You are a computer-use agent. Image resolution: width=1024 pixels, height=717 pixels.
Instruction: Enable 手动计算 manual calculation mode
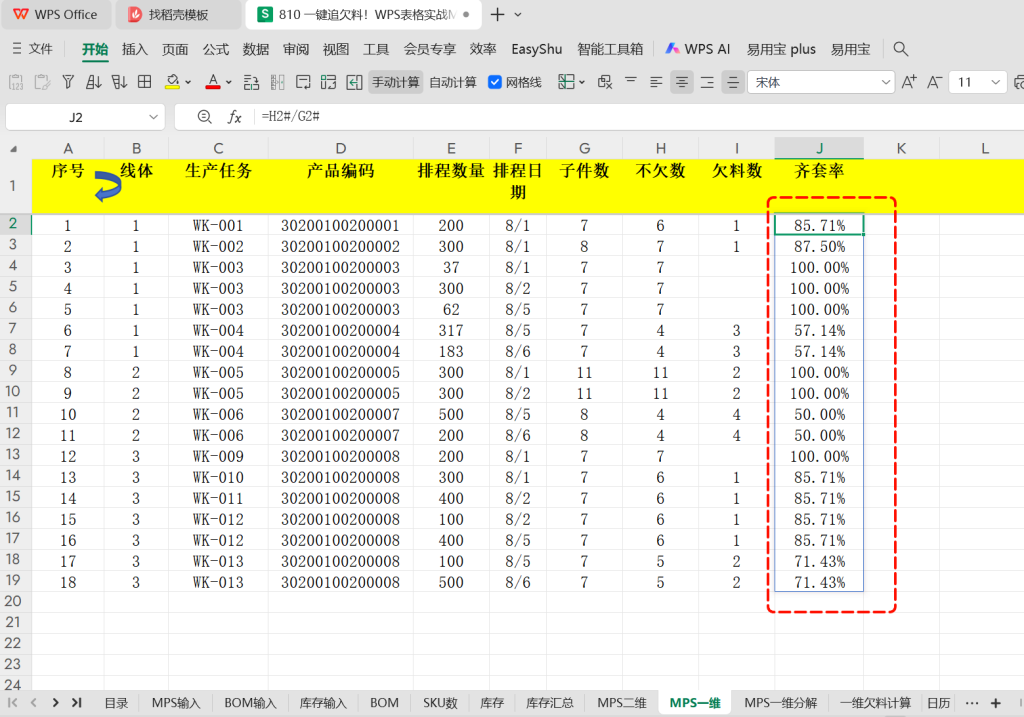click(x=396, y=82)
